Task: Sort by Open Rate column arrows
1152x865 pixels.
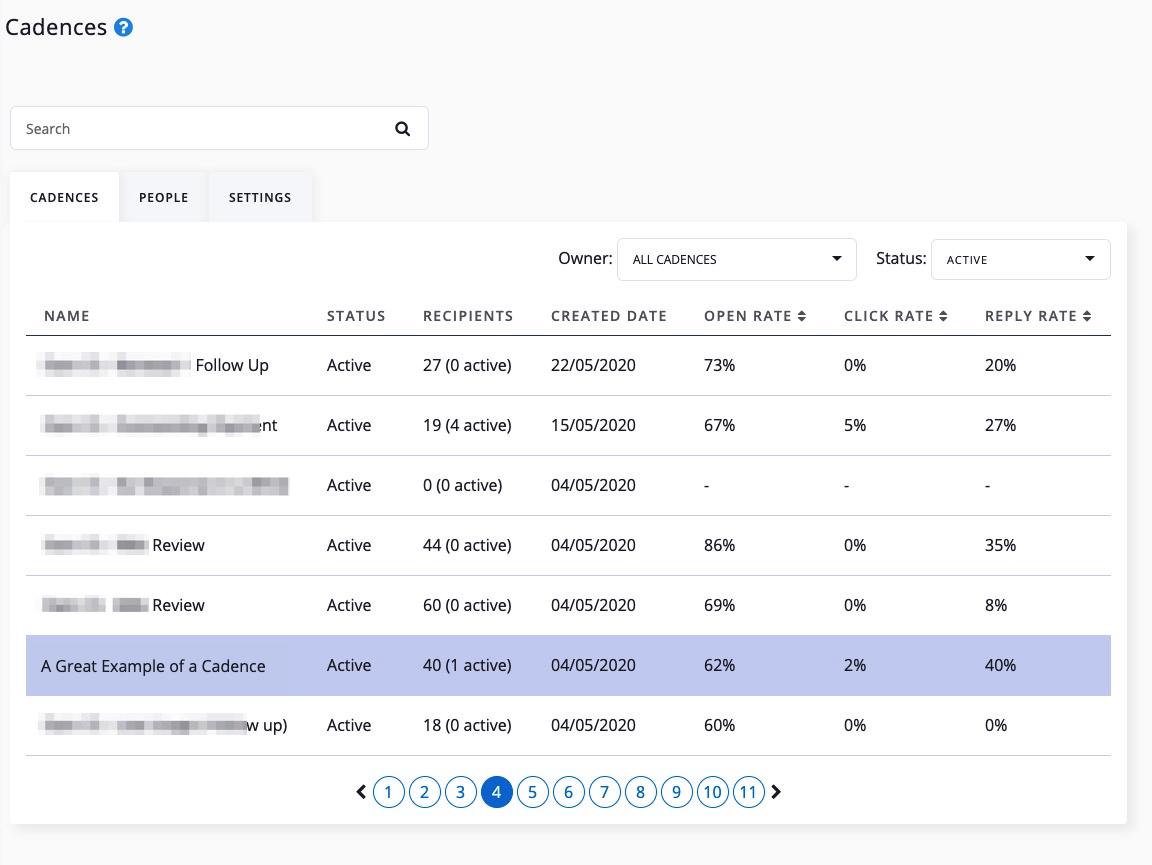Action: point(801,316)
